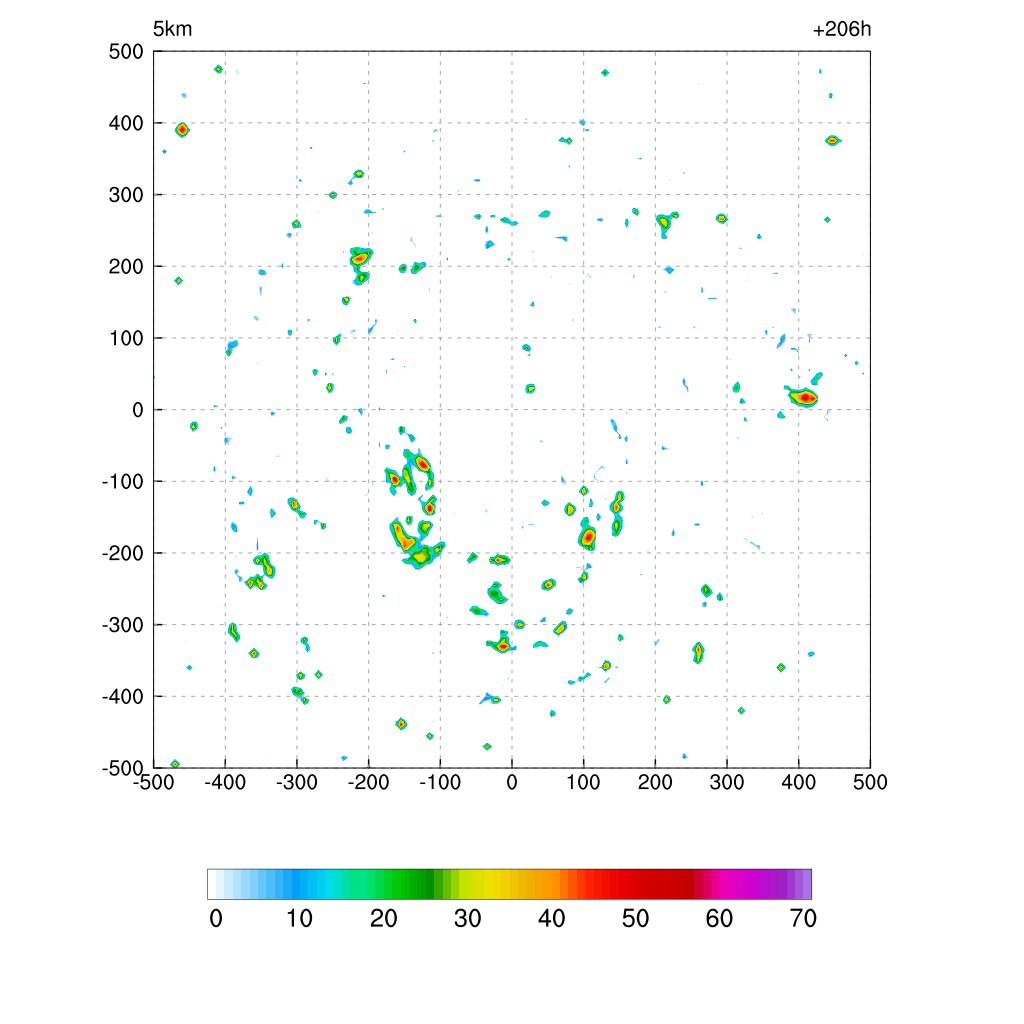
Task: Click the colorbar label 30
Action: [468, 919]
